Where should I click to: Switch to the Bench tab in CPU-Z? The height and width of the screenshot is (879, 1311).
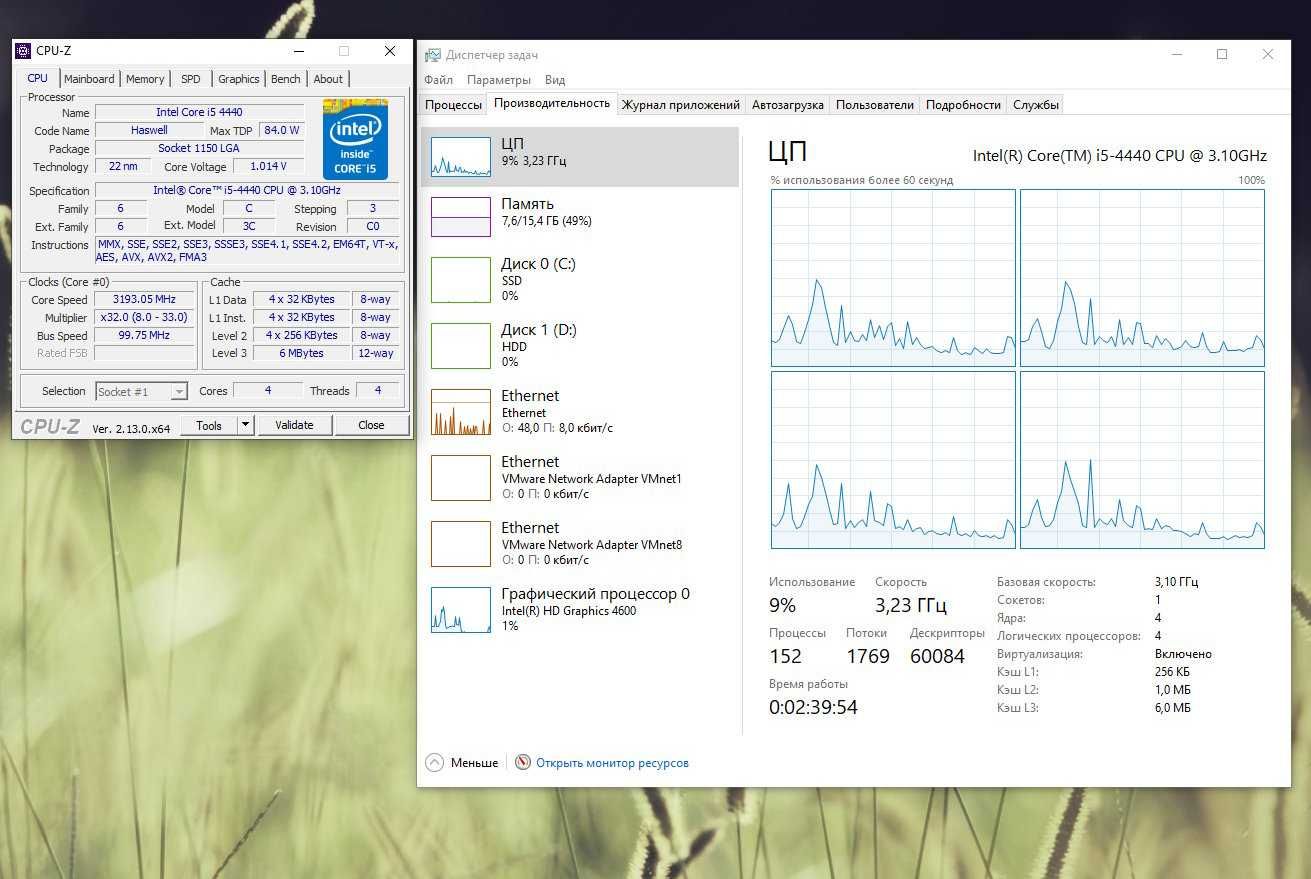[x=286, y=79]
